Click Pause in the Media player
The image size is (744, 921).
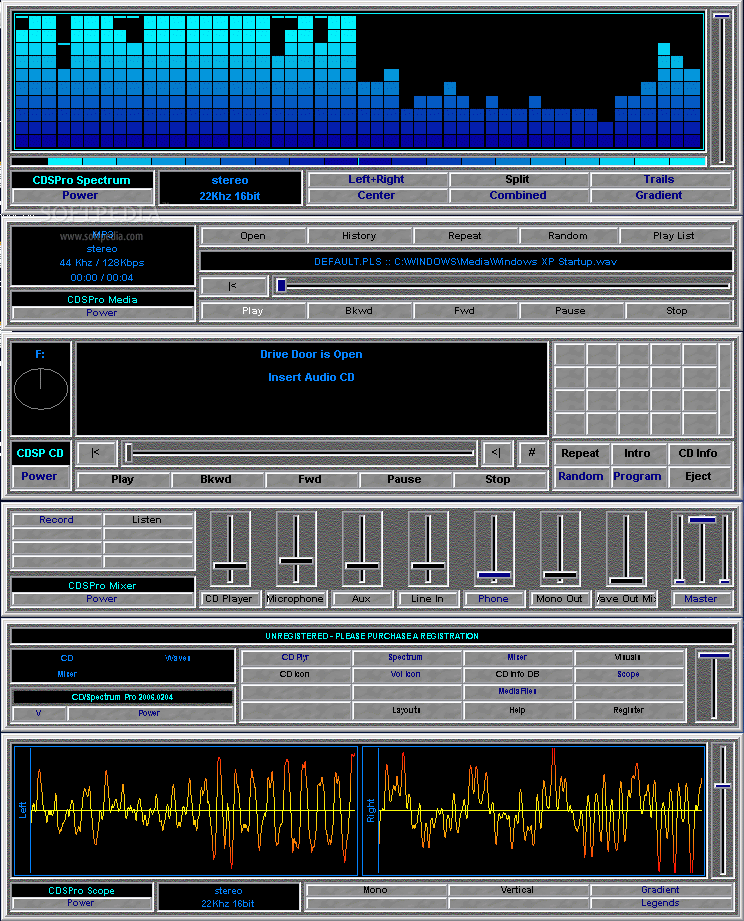point(570,311)
